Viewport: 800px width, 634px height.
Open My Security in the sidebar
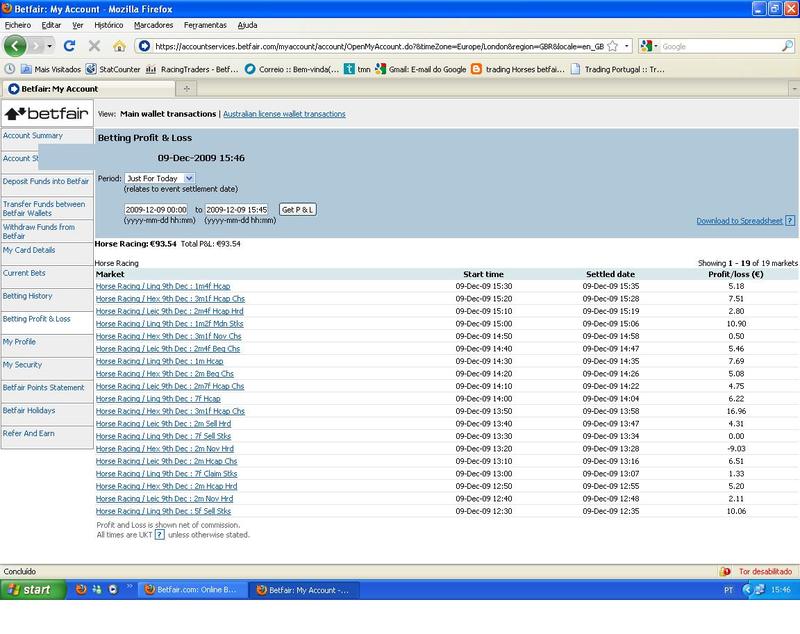(x=22, y=365)
